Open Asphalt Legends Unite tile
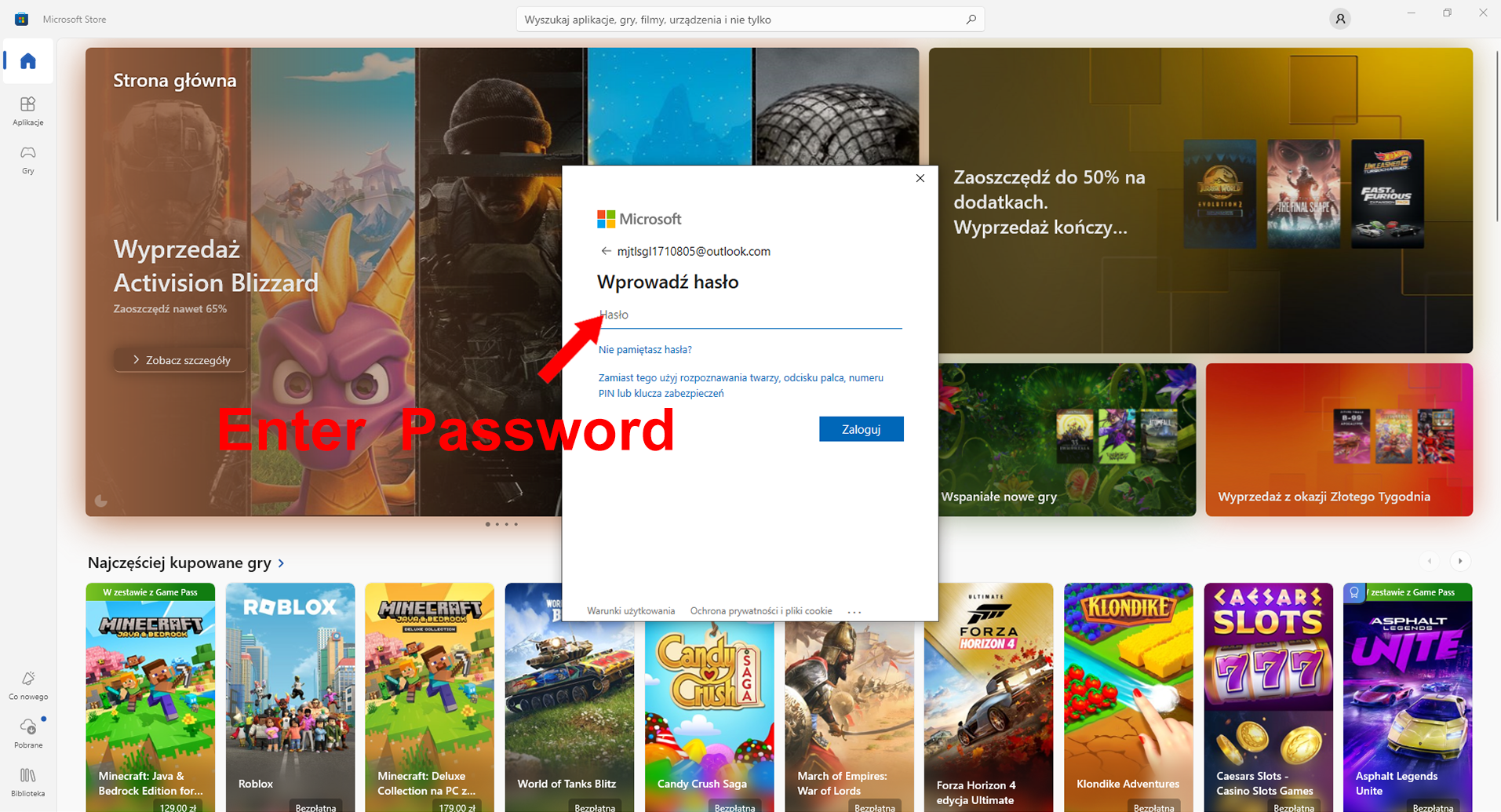 click(x=1408, y=697)
